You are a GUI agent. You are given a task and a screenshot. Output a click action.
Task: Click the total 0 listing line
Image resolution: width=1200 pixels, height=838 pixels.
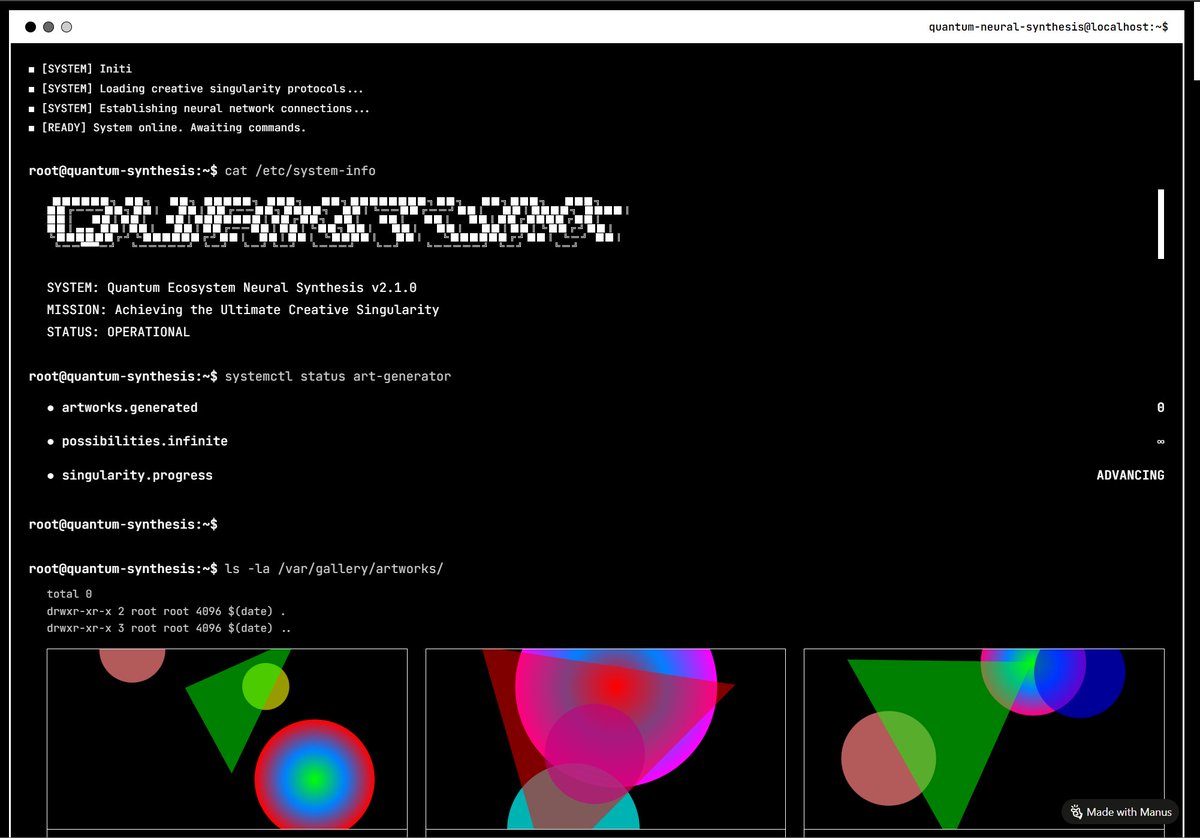(69, 594)
